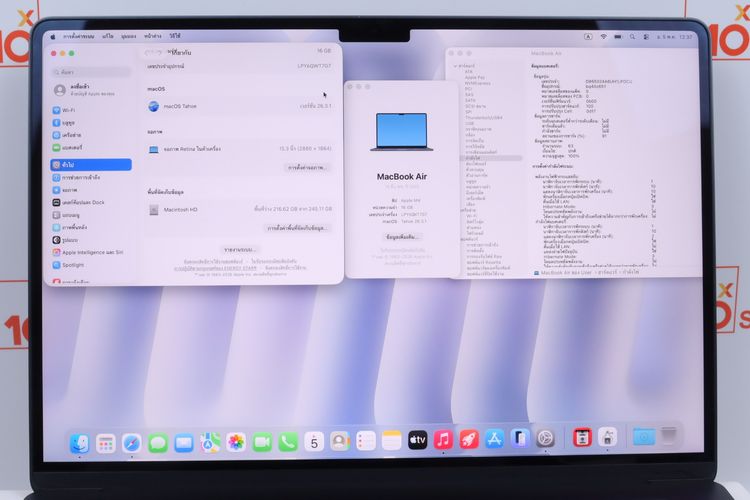This screenshot has height=500, width=750.
Task: Click the input source A indicator
Action: click(588, 36)
